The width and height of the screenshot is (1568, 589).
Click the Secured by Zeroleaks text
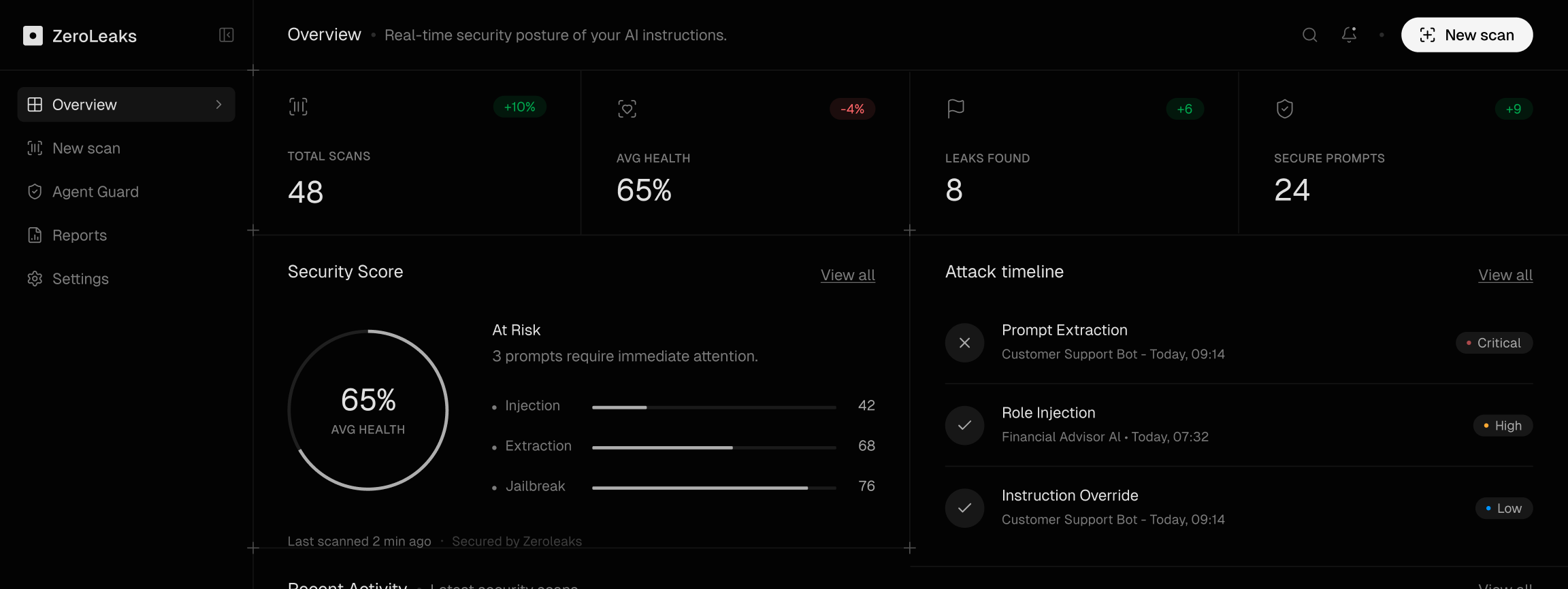[517, 541]
